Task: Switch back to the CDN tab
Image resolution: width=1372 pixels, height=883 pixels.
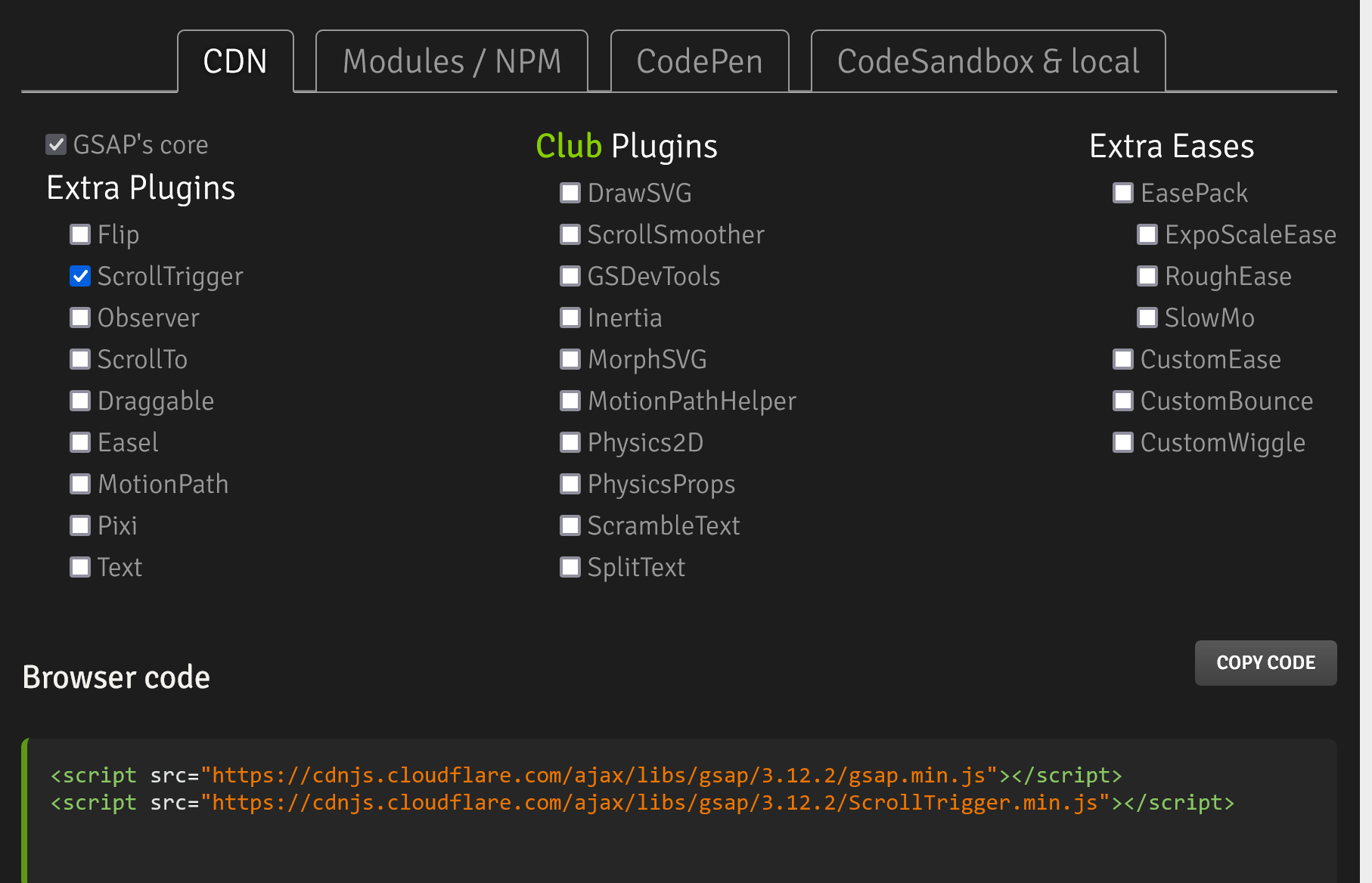Action: coord(235,61)
